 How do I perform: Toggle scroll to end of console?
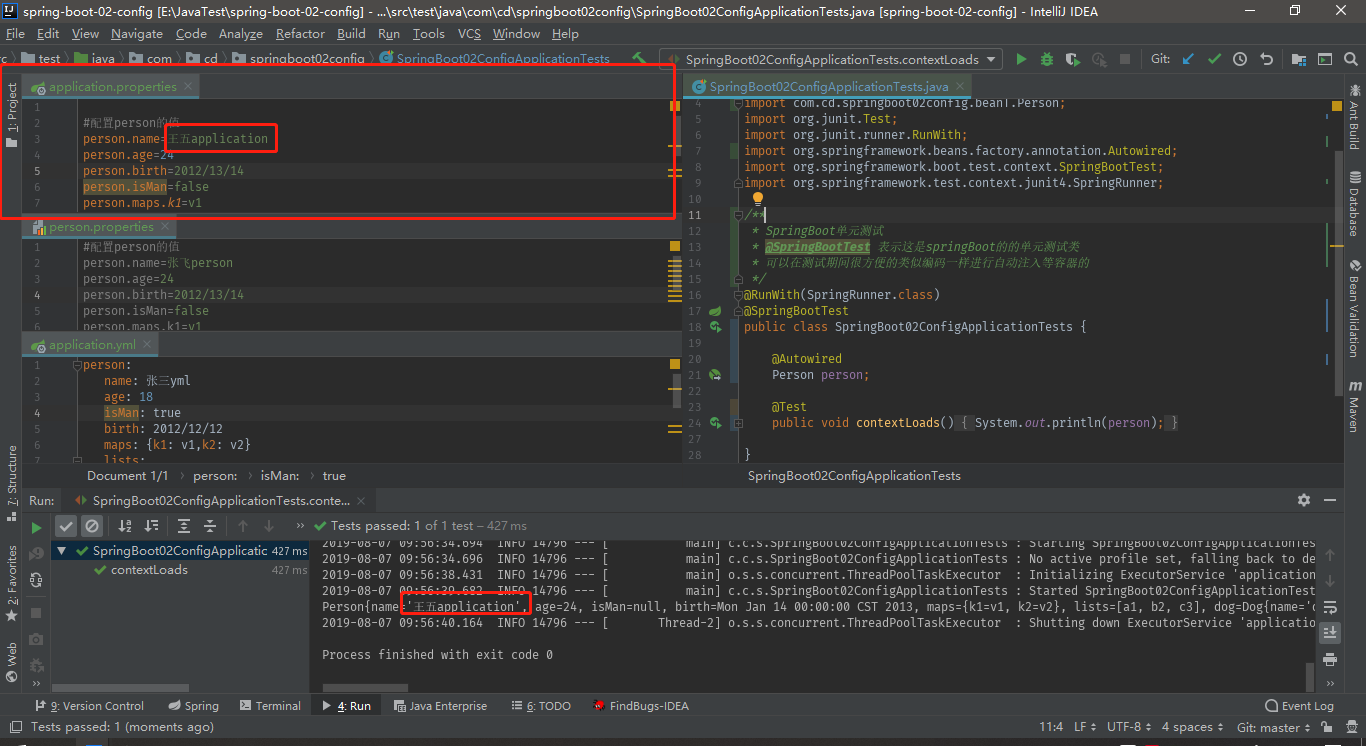click(x=1330, y=633)
